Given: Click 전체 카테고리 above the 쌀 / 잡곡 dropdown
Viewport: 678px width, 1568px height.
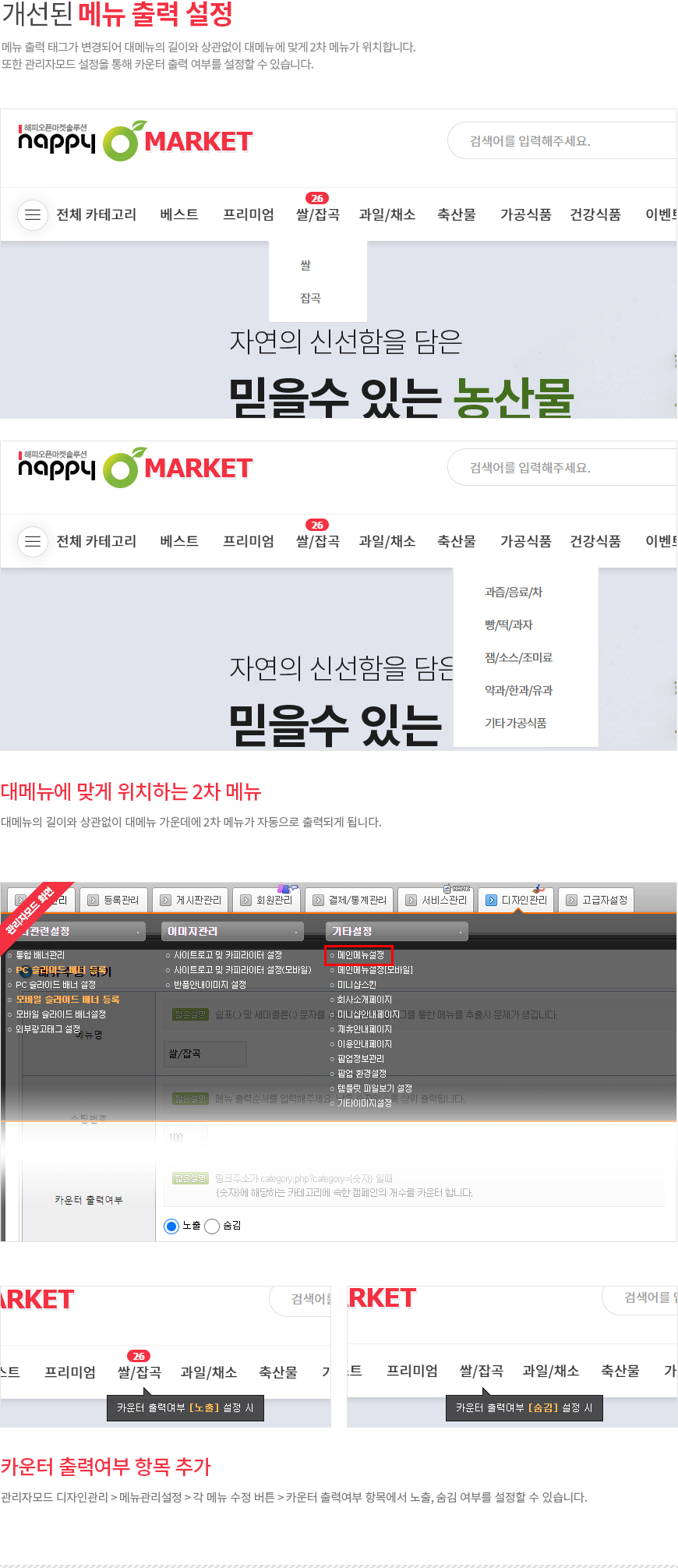Looking at the screenshot, I should pyautogui.click(x=96, y=214).
